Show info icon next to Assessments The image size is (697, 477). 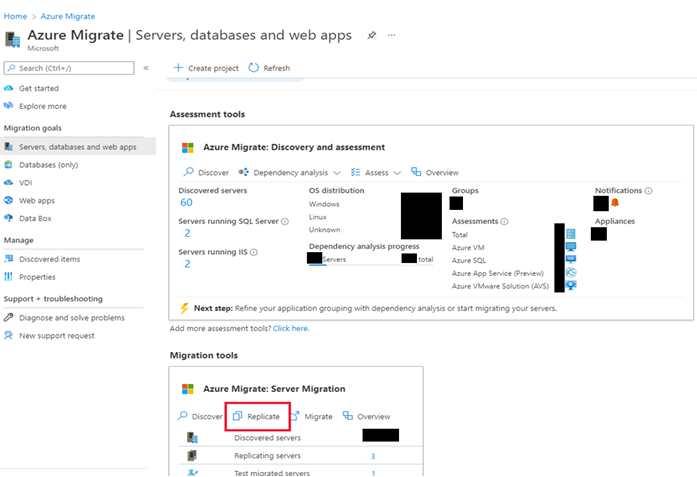point(504,221)
